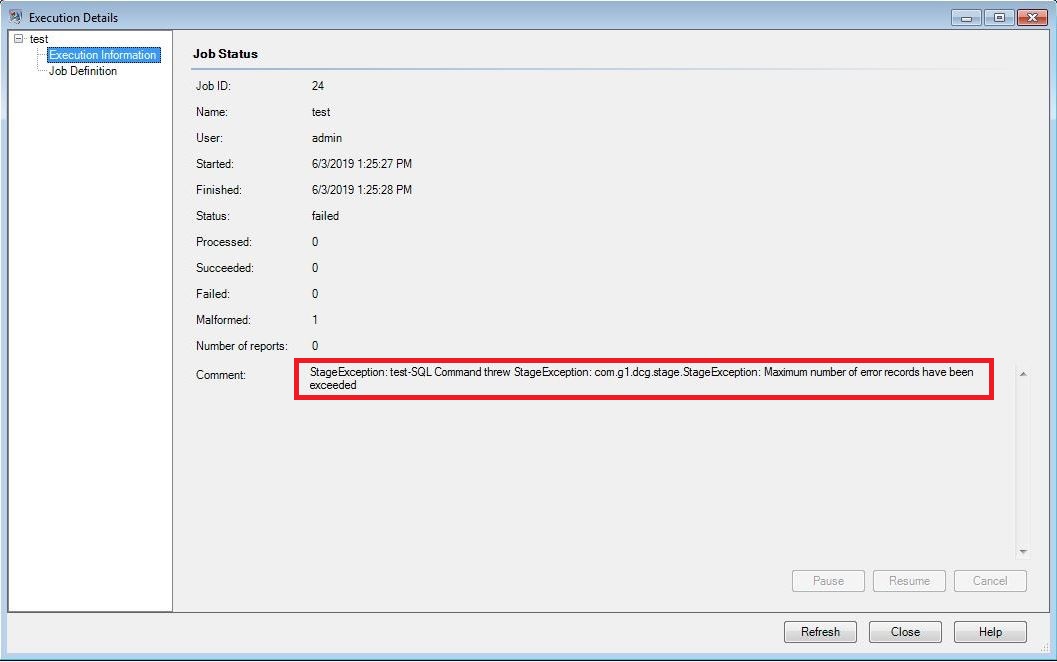Screen dimensions: 1057x662
Task: Minimize the Execution Details window
Action: (966, 18)
